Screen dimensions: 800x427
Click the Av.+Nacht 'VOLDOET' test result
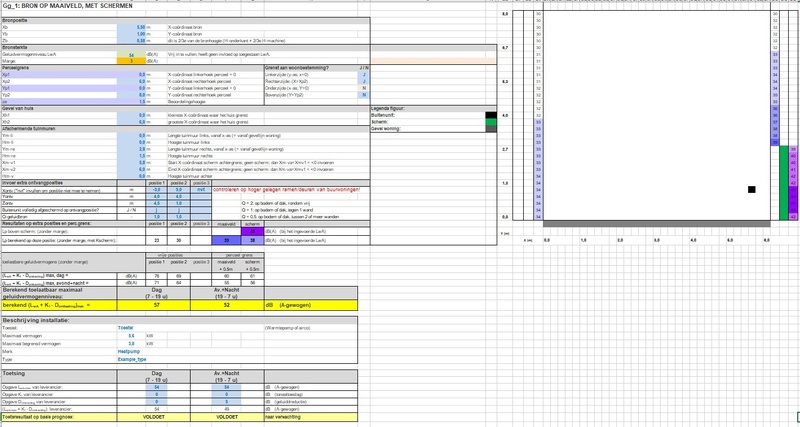(227, 417)
